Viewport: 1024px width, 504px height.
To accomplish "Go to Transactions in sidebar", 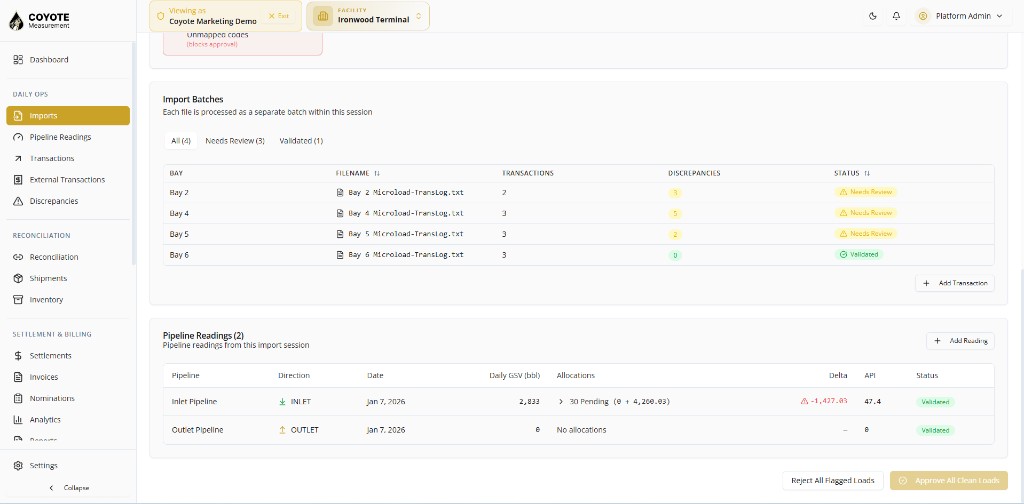I will click(68, 158).
